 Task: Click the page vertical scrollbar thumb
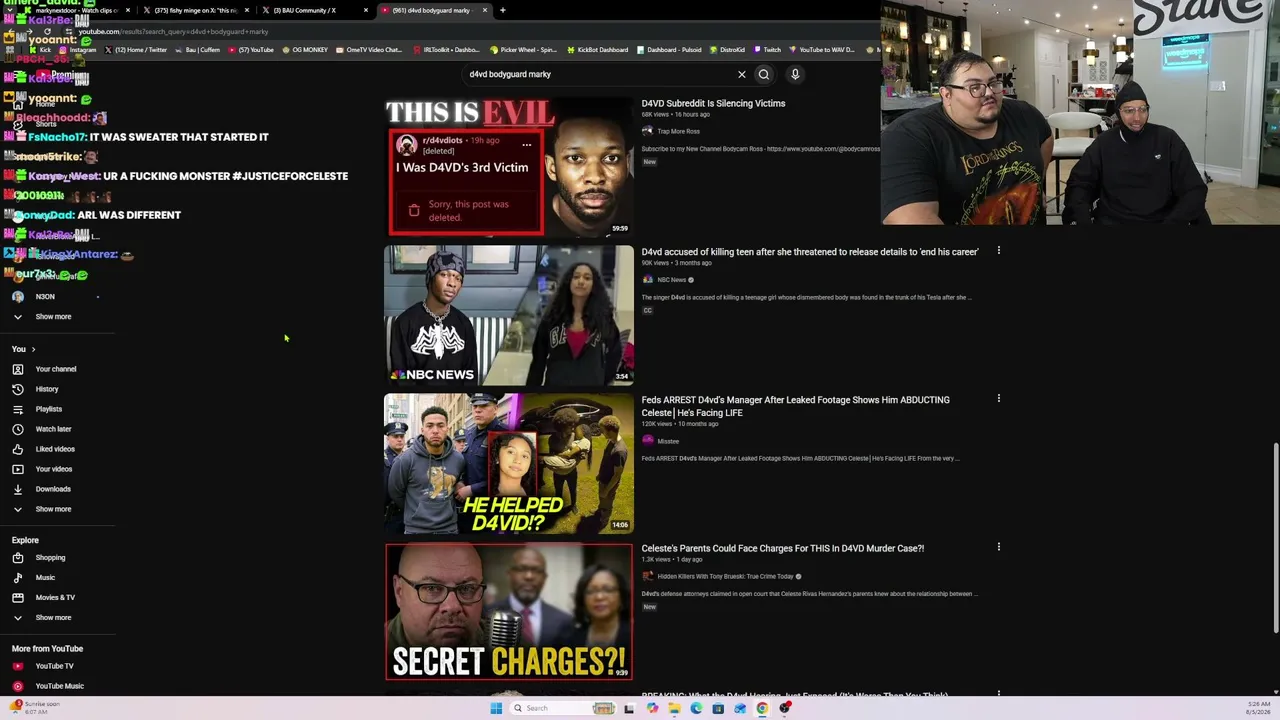click(x=1276, y=540)
